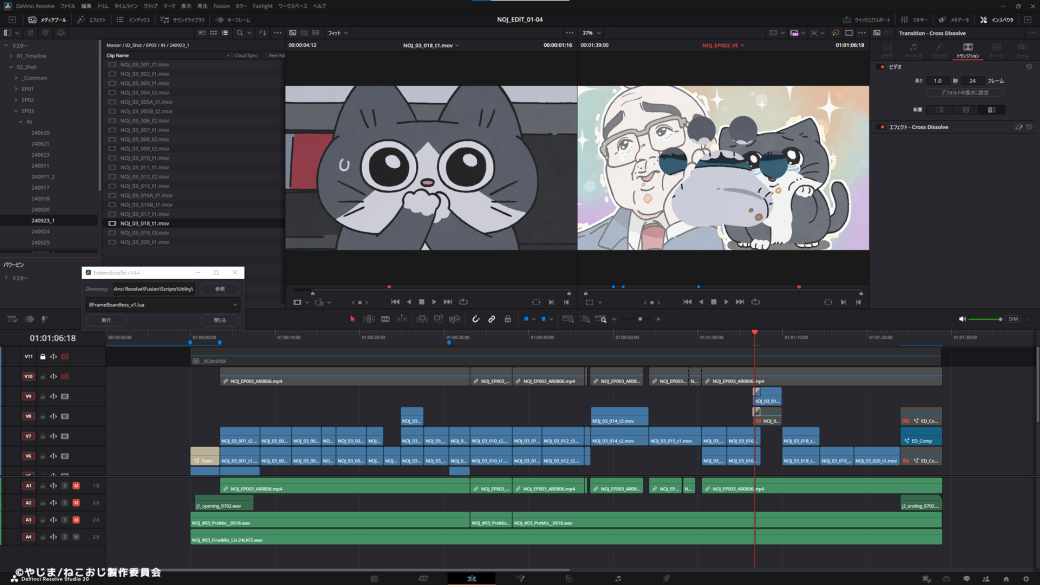Open the フィット source viewer zoom dropdown
Viewport: 1040px width, 585px height.
(x=338, y=32)
